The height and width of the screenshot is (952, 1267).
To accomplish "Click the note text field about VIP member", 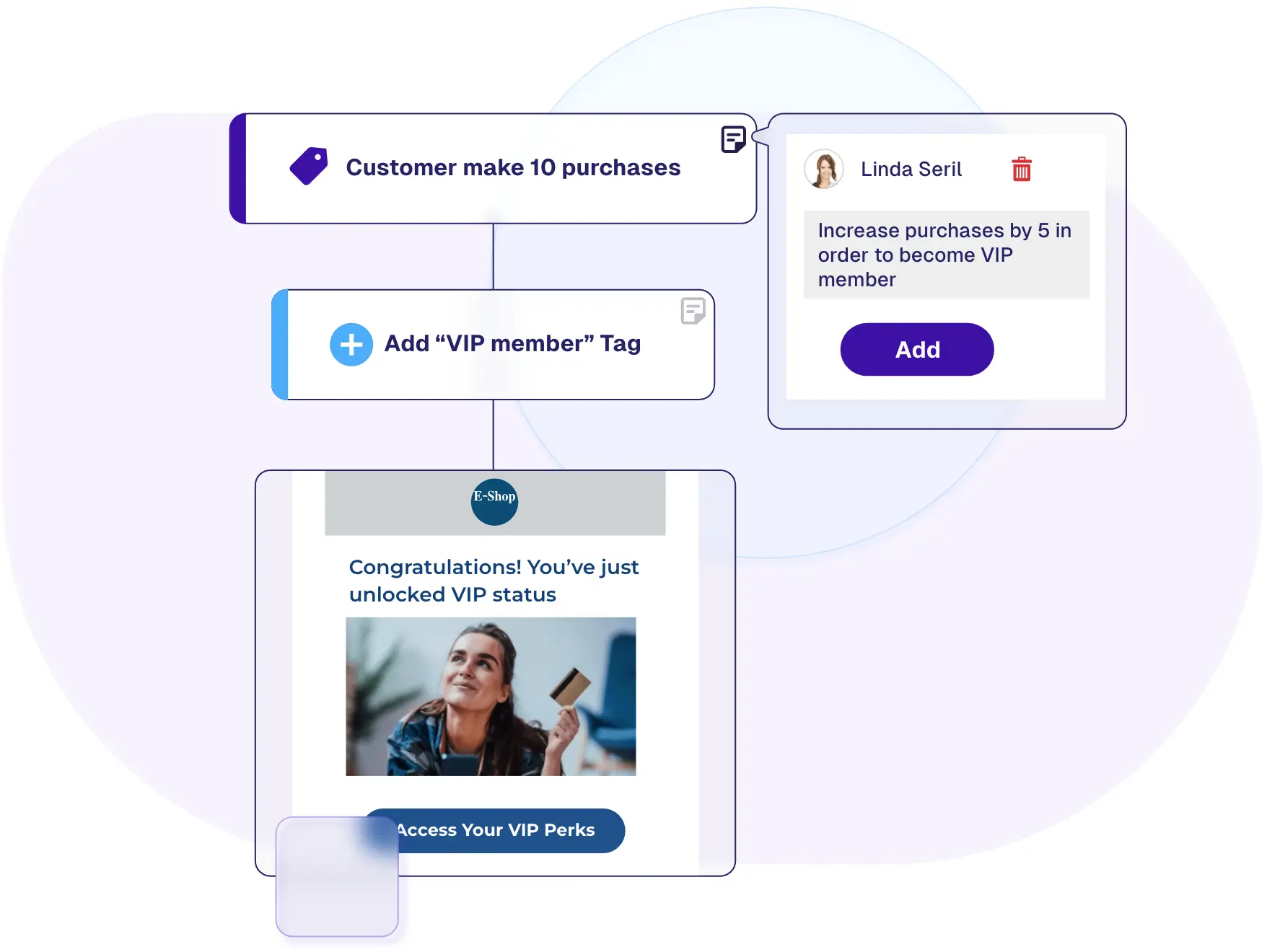I will [946, 255].
